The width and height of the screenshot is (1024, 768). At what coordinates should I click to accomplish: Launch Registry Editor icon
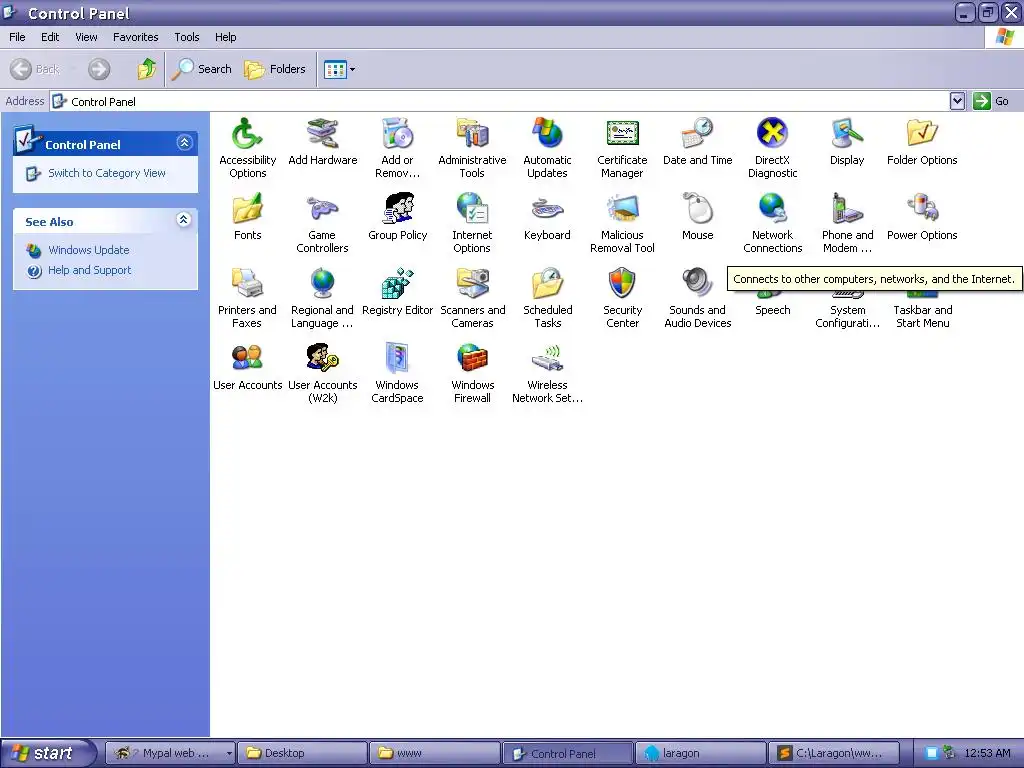tap(398, 284)
